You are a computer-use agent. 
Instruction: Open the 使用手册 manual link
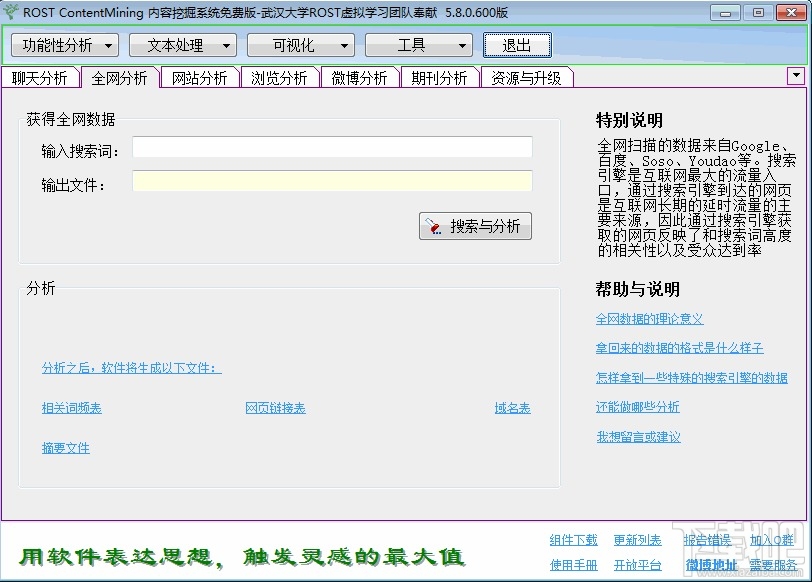(x=572, y=564)
